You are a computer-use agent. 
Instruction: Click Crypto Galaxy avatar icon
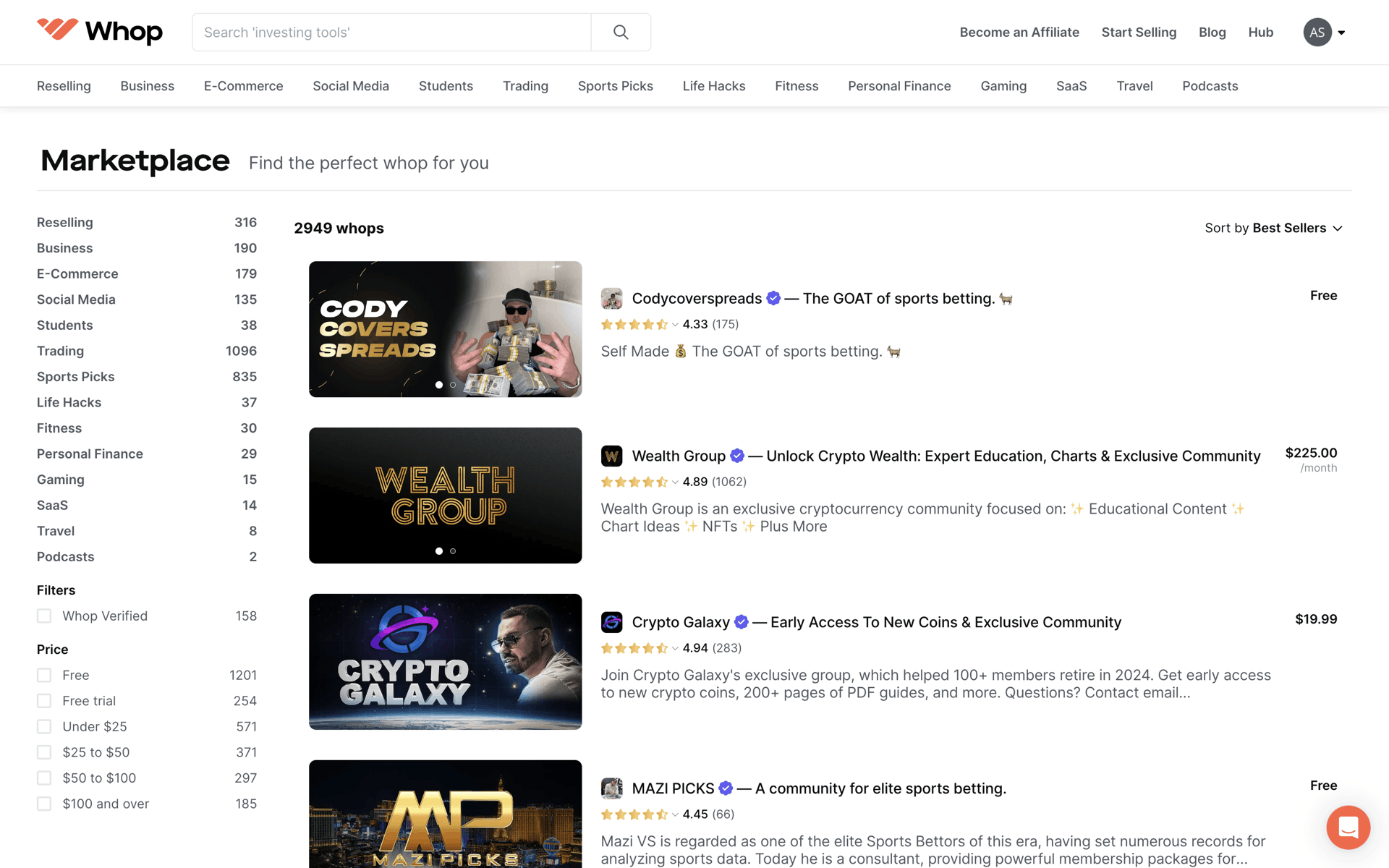(611, 622)
